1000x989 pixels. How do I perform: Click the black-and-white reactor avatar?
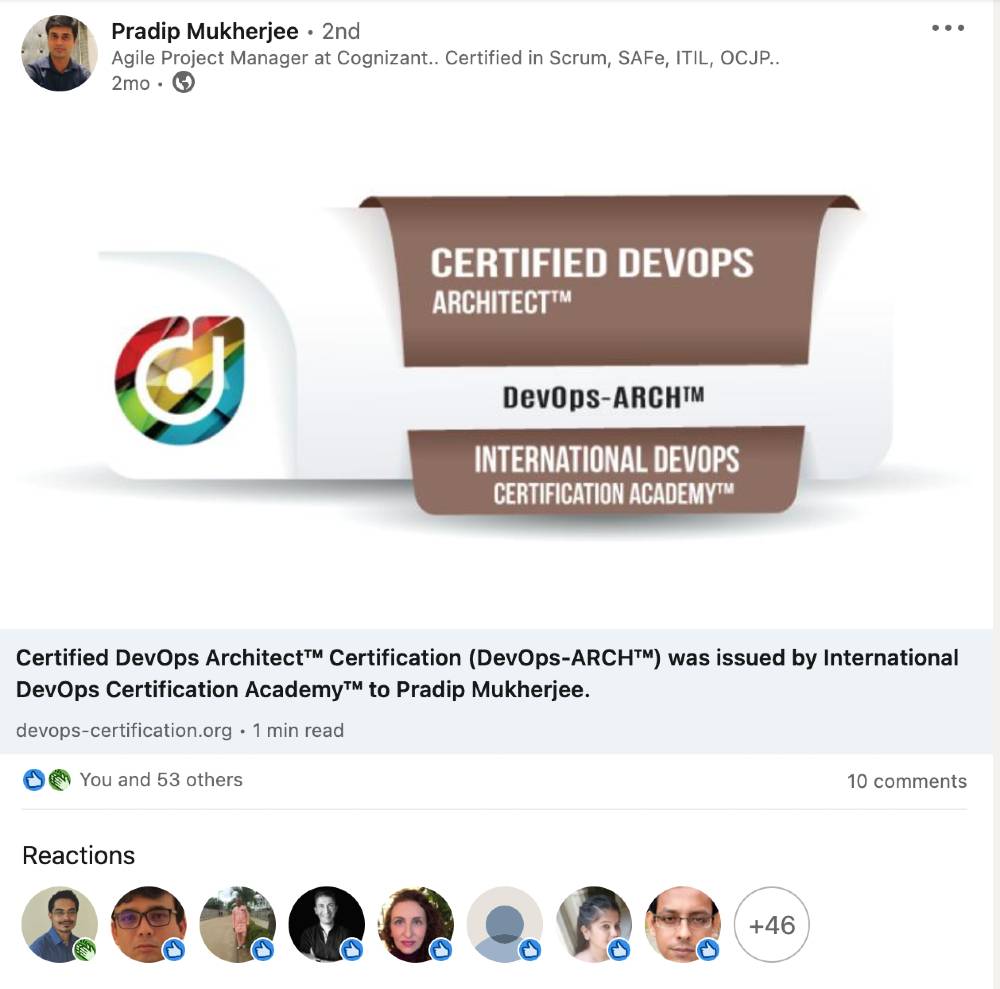pos(327,925)
